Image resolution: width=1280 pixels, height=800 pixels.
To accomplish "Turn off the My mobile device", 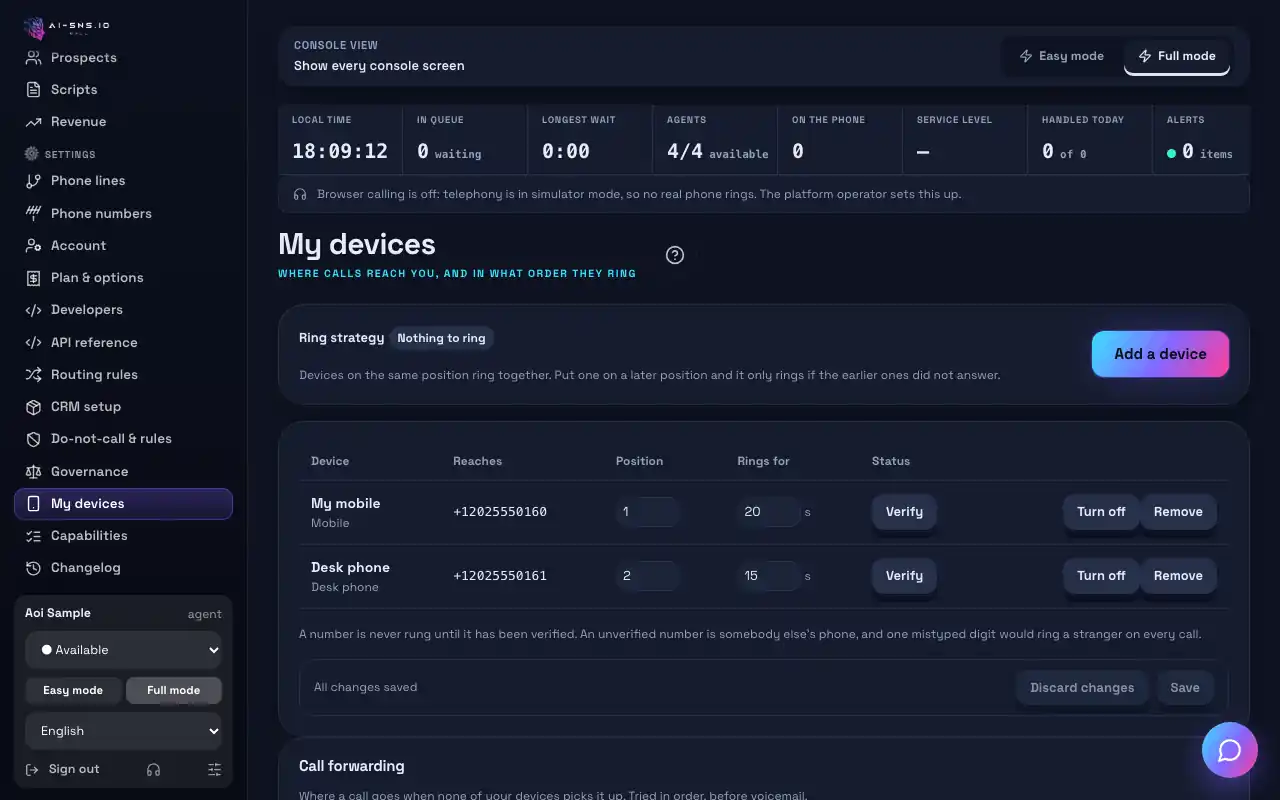I will pos(1101,511).
